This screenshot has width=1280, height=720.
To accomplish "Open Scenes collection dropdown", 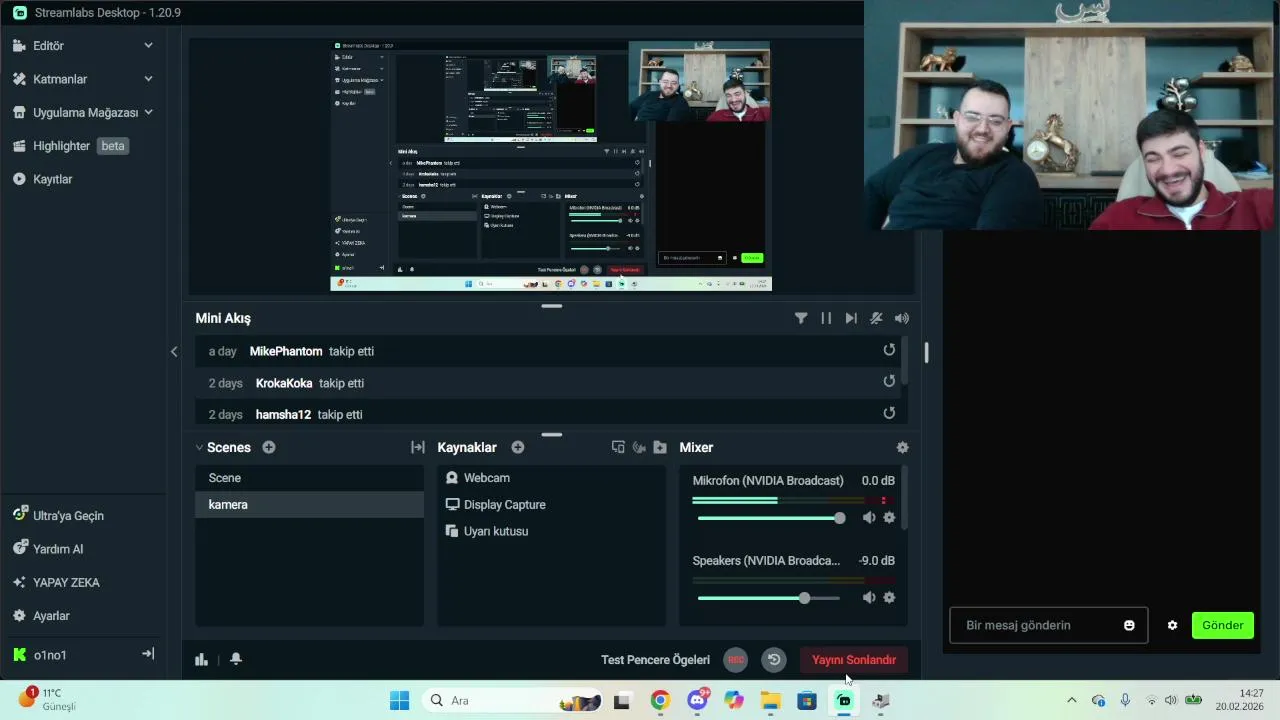I will (223, 447).
